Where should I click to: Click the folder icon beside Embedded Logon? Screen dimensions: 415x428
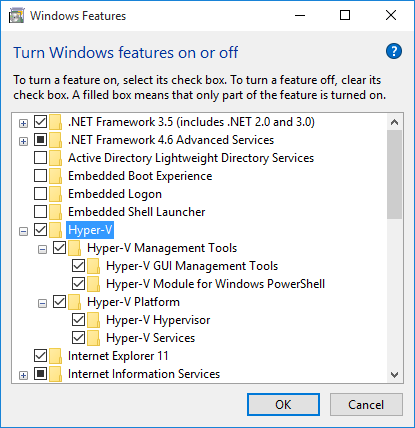(x=56, y=194)
